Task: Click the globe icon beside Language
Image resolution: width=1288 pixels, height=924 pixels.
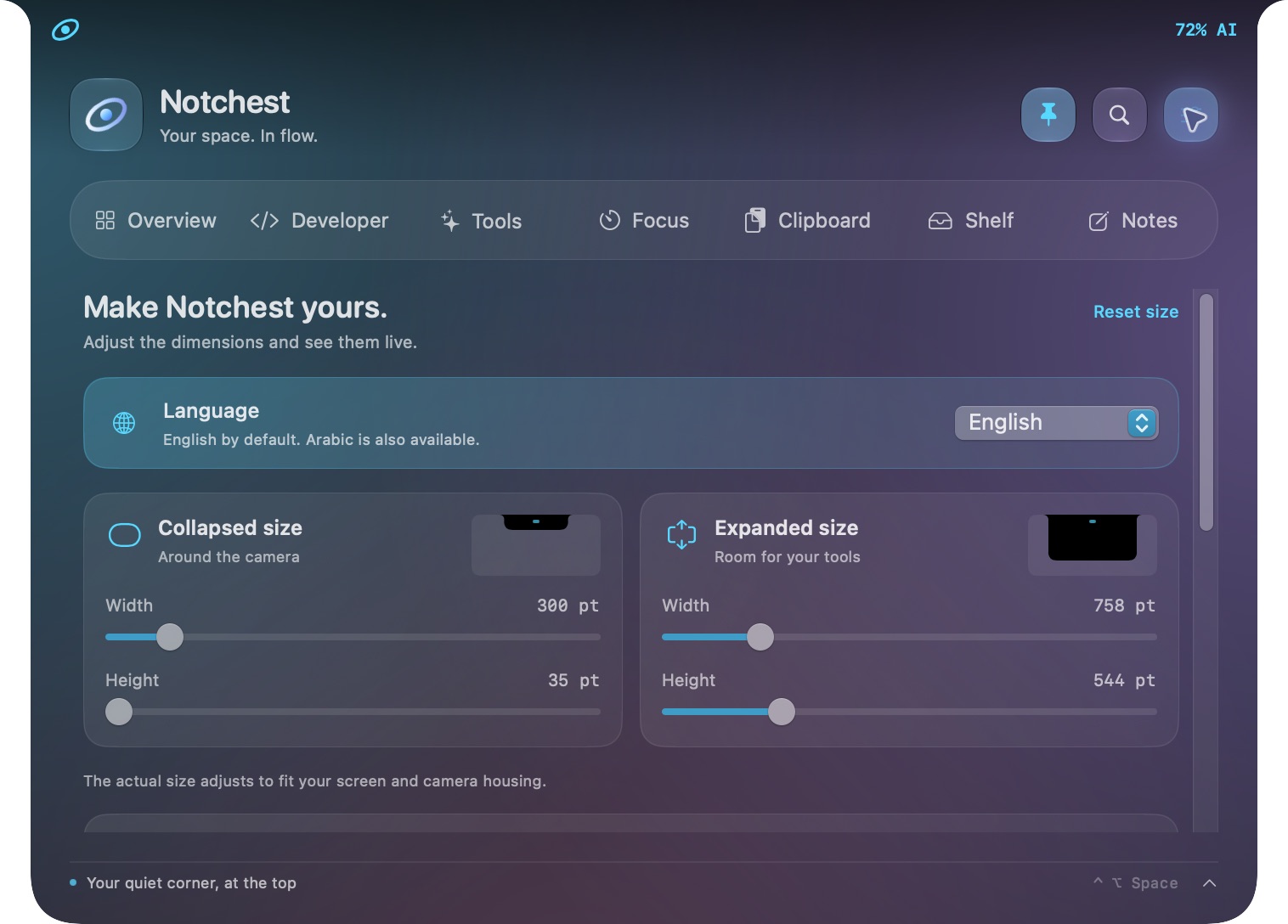Action: [124, 423]
